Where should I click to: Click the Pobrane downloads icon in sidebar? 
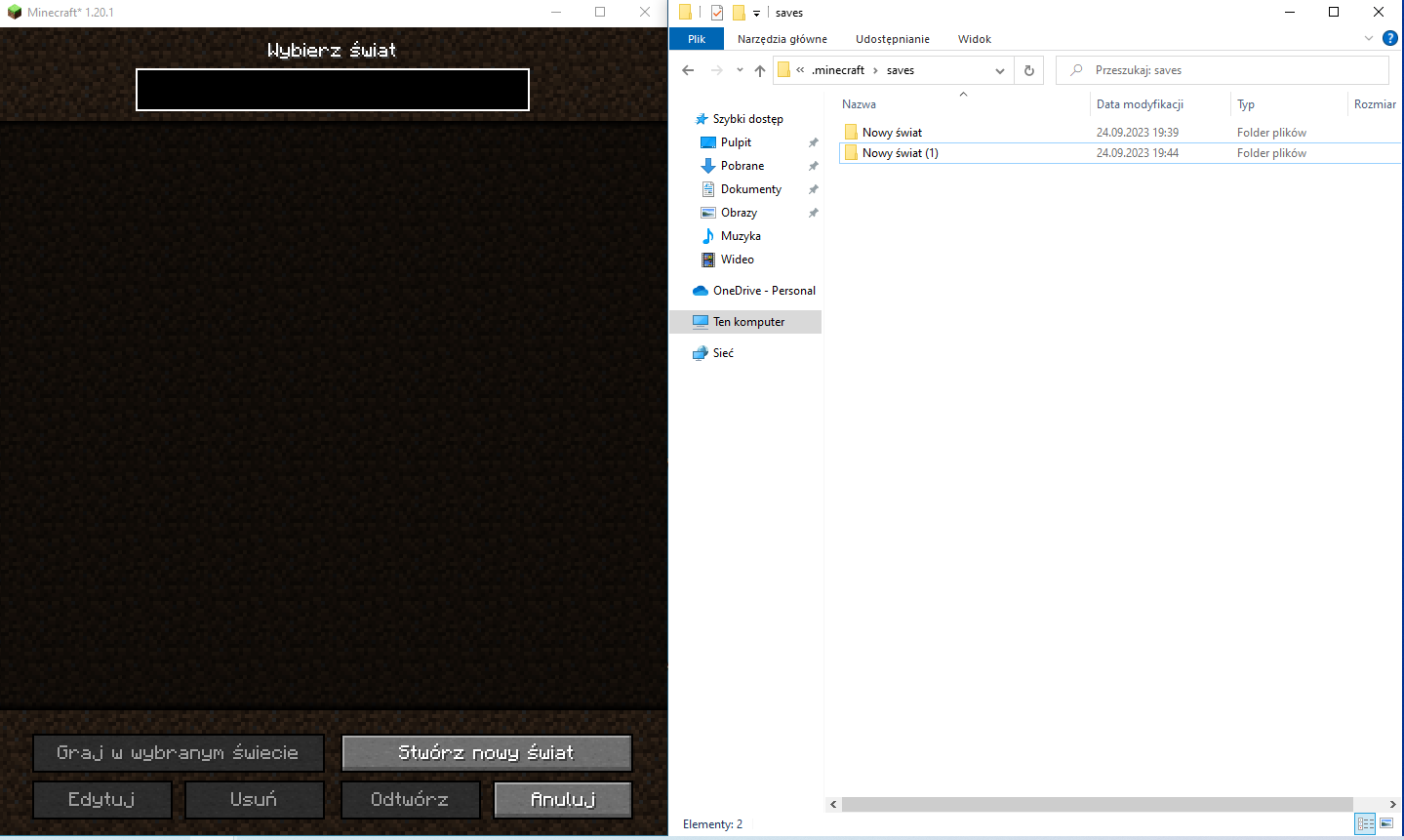(x=708, y=166)
